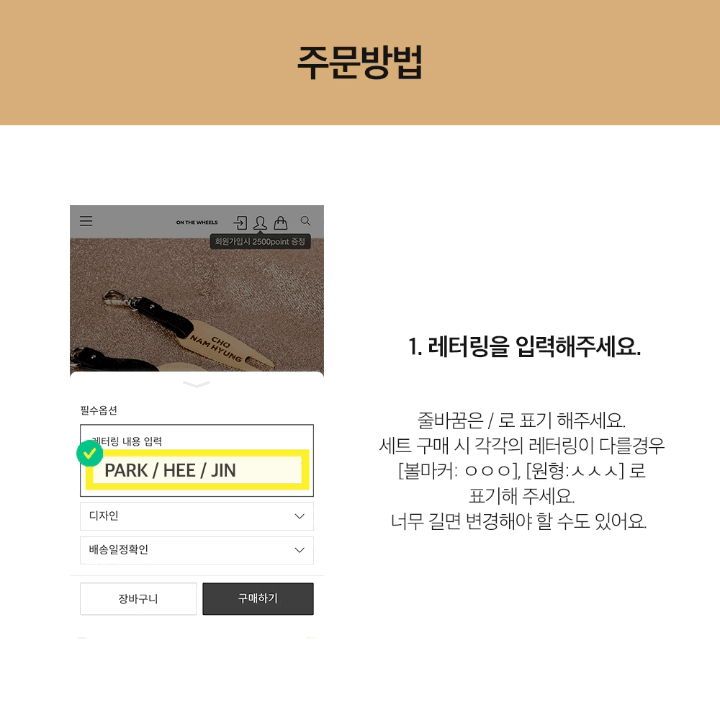Click the search magnifier icon
The height and width of the screenshot is (720, 720).
click(x=305, y=221)
